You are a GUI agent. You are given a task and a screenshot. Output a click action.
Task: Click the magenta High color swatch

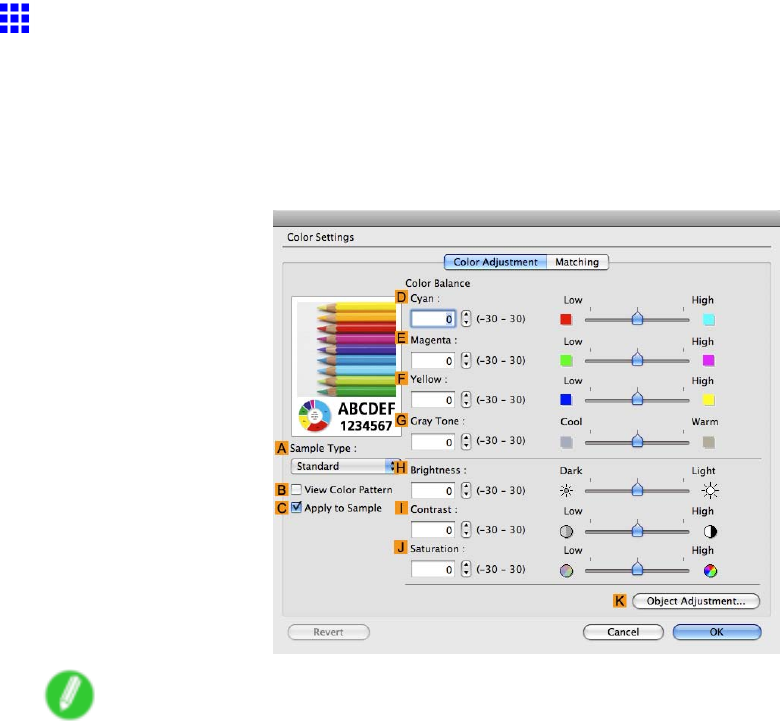(708, 360)
